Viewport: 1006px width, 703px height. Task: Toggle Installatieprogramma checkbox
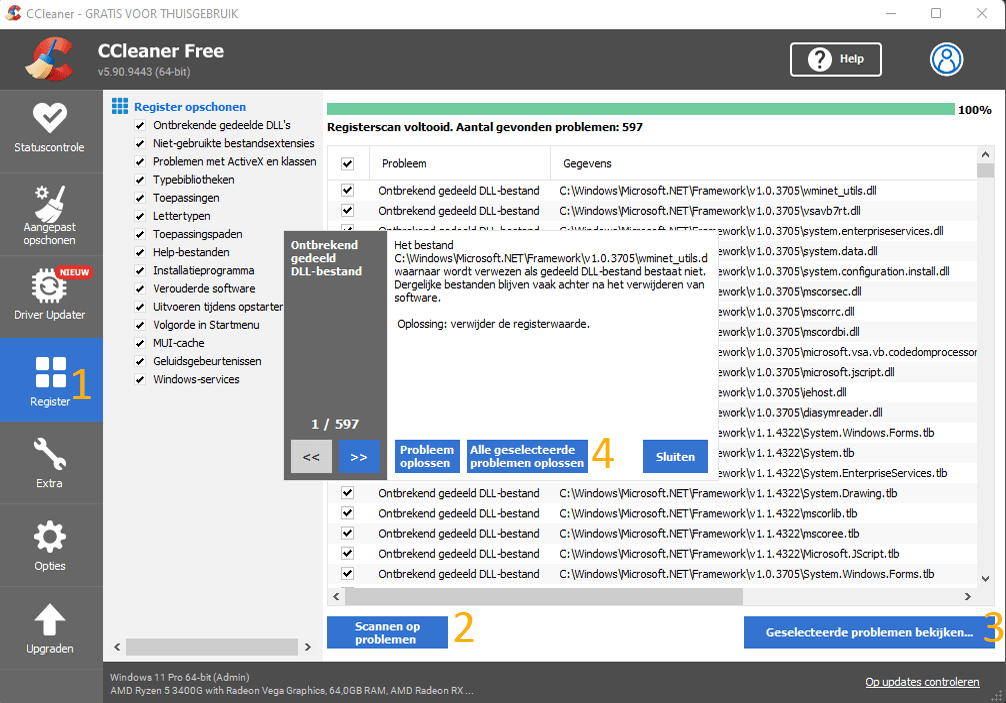(140, 271)
